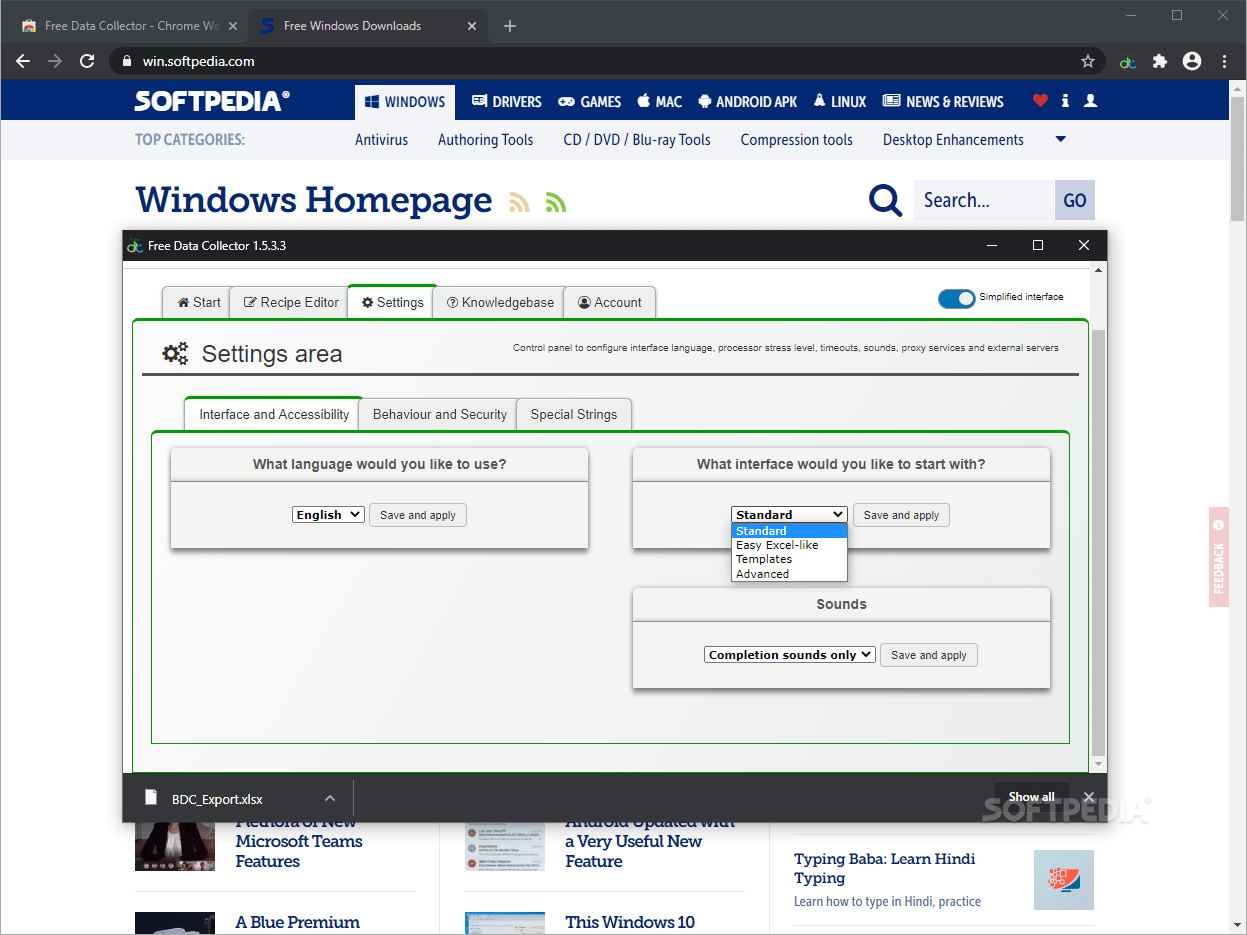The height and width of the screenshot is (935, 1247).
Task: Choose Advanced from interface list
Action: pyautogui.click(x=789, y=574)
